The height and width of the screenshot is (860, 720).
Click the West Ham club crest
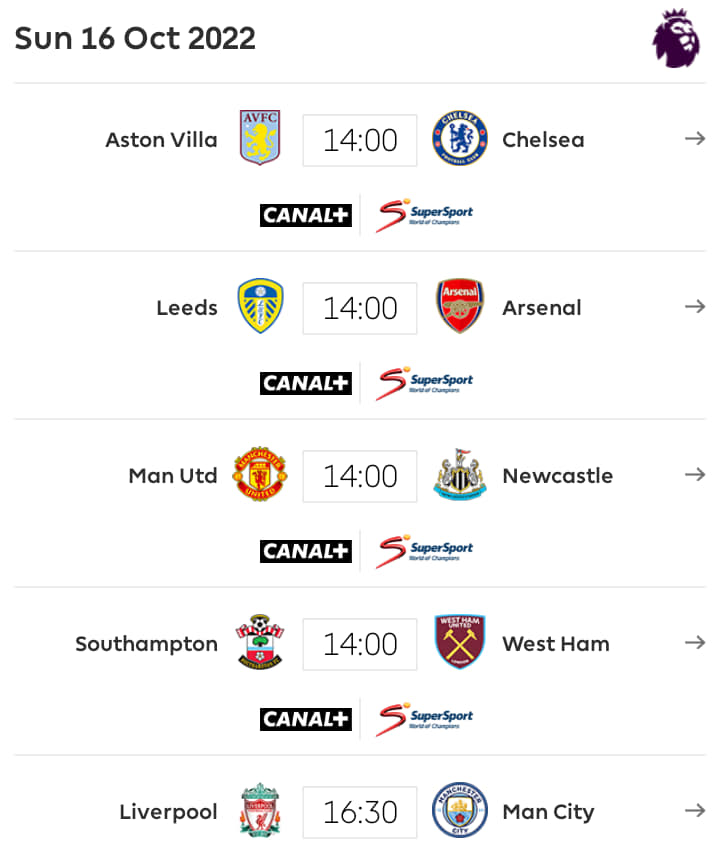pos(460,643)
